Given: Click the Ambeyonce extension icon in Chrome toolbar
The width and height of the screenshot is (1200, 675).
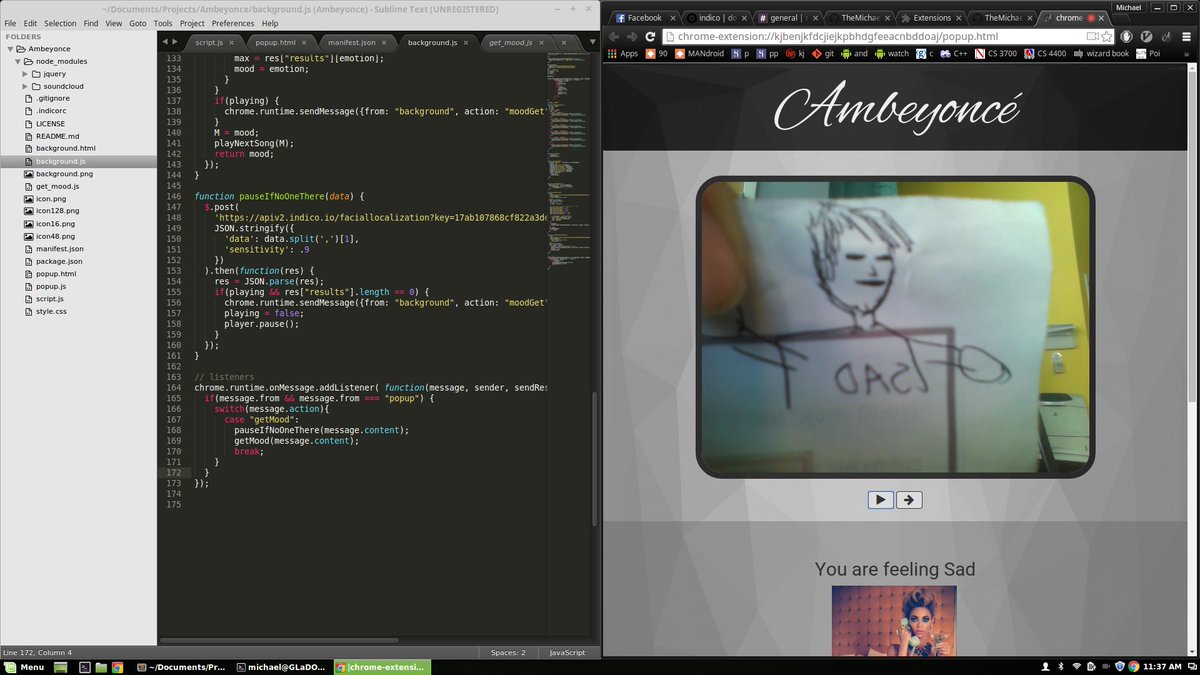Looking at the screenshot, I should pyautogui.click(x=1167, y=36).
